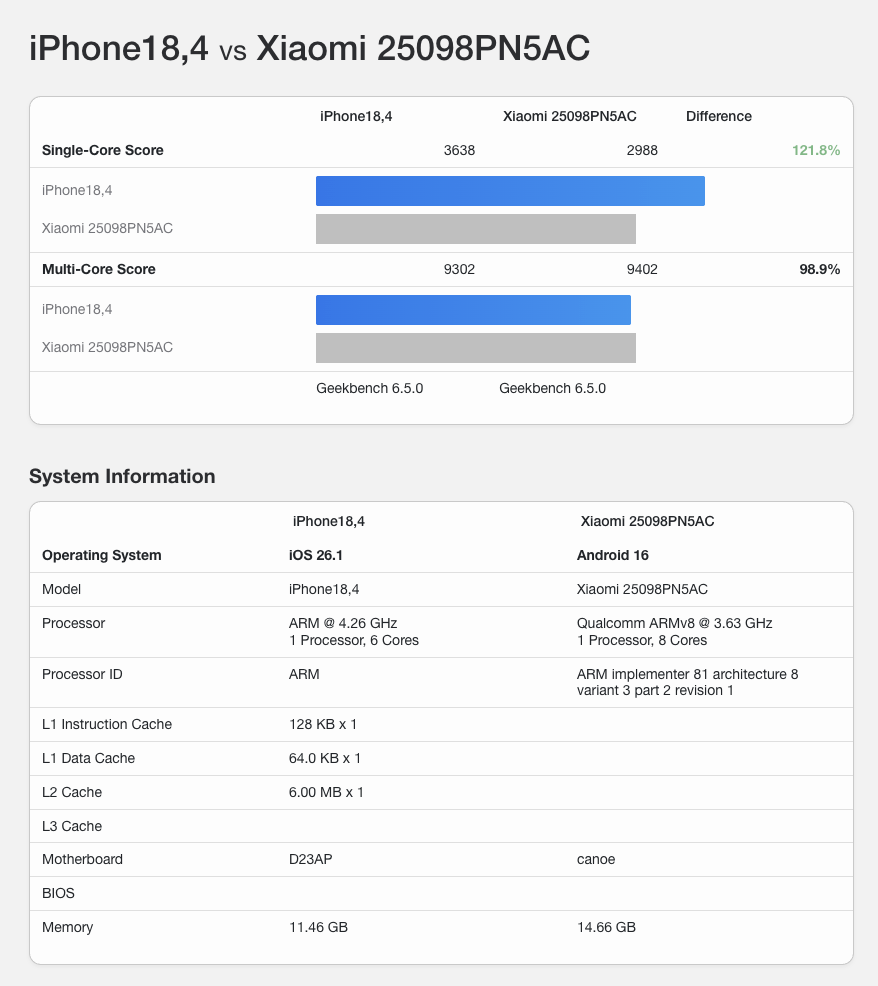
Task: Click the 98.9% multi-core difference value
Action: (x=819, y=269)
